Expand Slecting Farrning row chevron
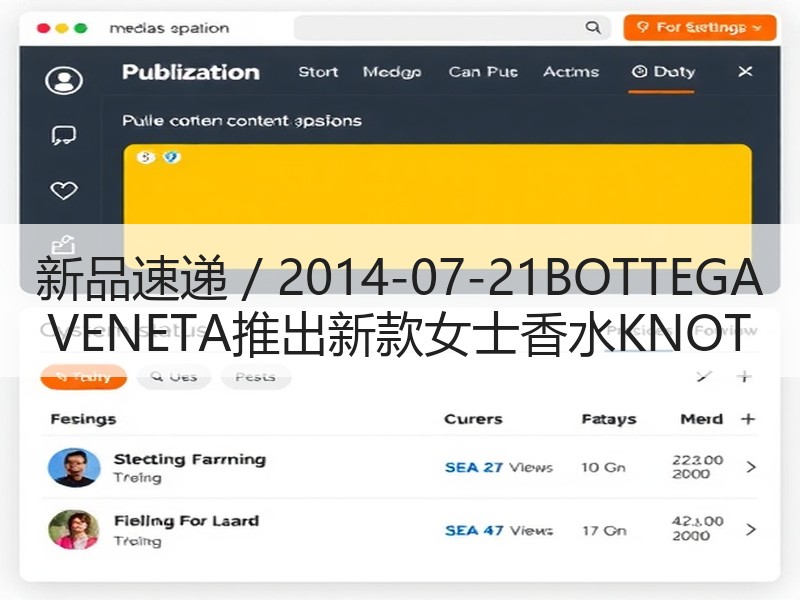The image size is (800, 600). coord(751,467)
